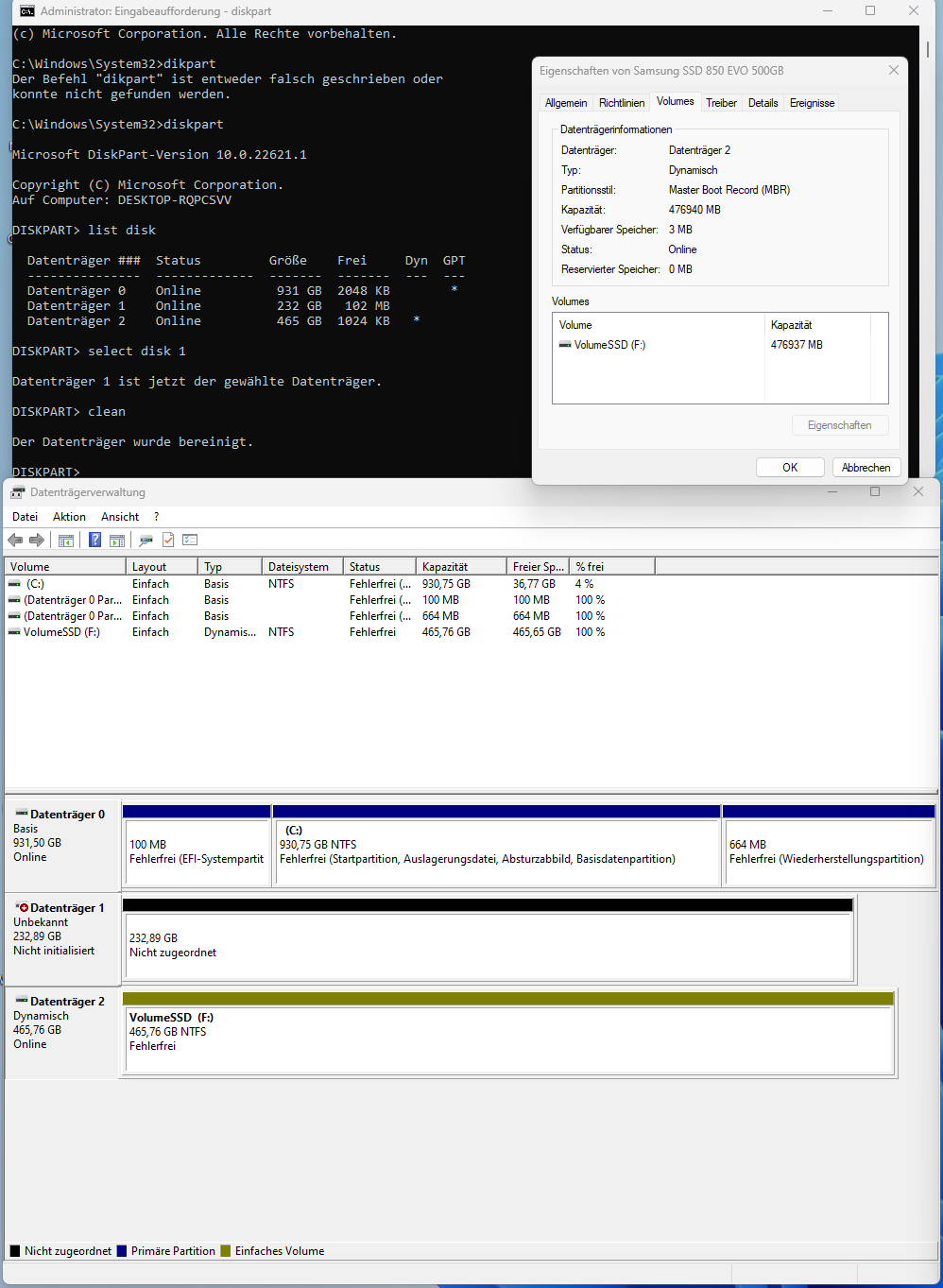The height and width of the screenshot is (1288, 943).
Task: Select the 100 MB EFI-Systempartition block
Action: point(197,851)
